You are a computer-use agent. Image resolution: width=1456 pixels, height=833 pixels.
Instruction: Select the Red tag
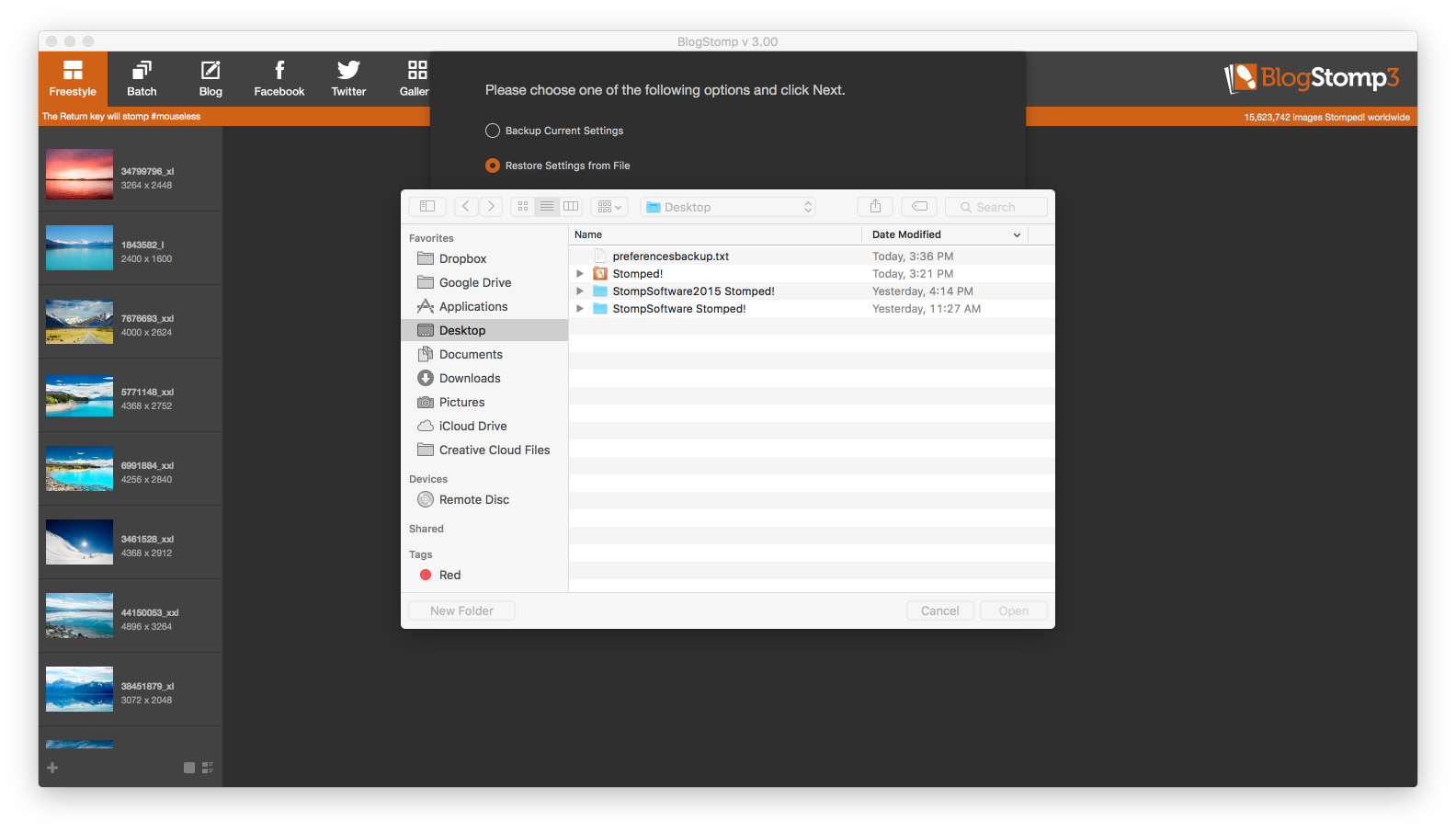(484, 575)
